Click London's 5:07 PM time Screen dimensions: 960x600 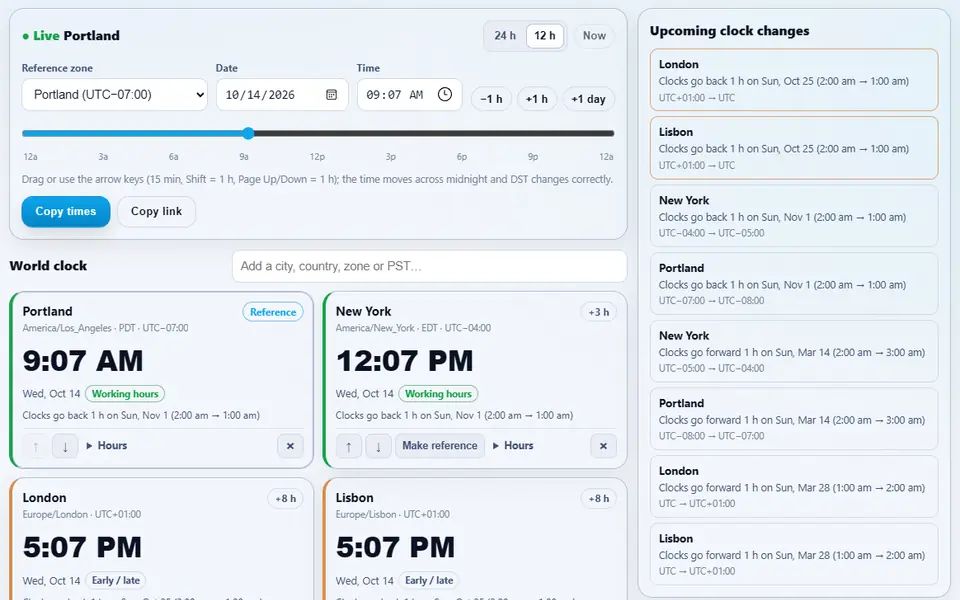tap(82, 547)
